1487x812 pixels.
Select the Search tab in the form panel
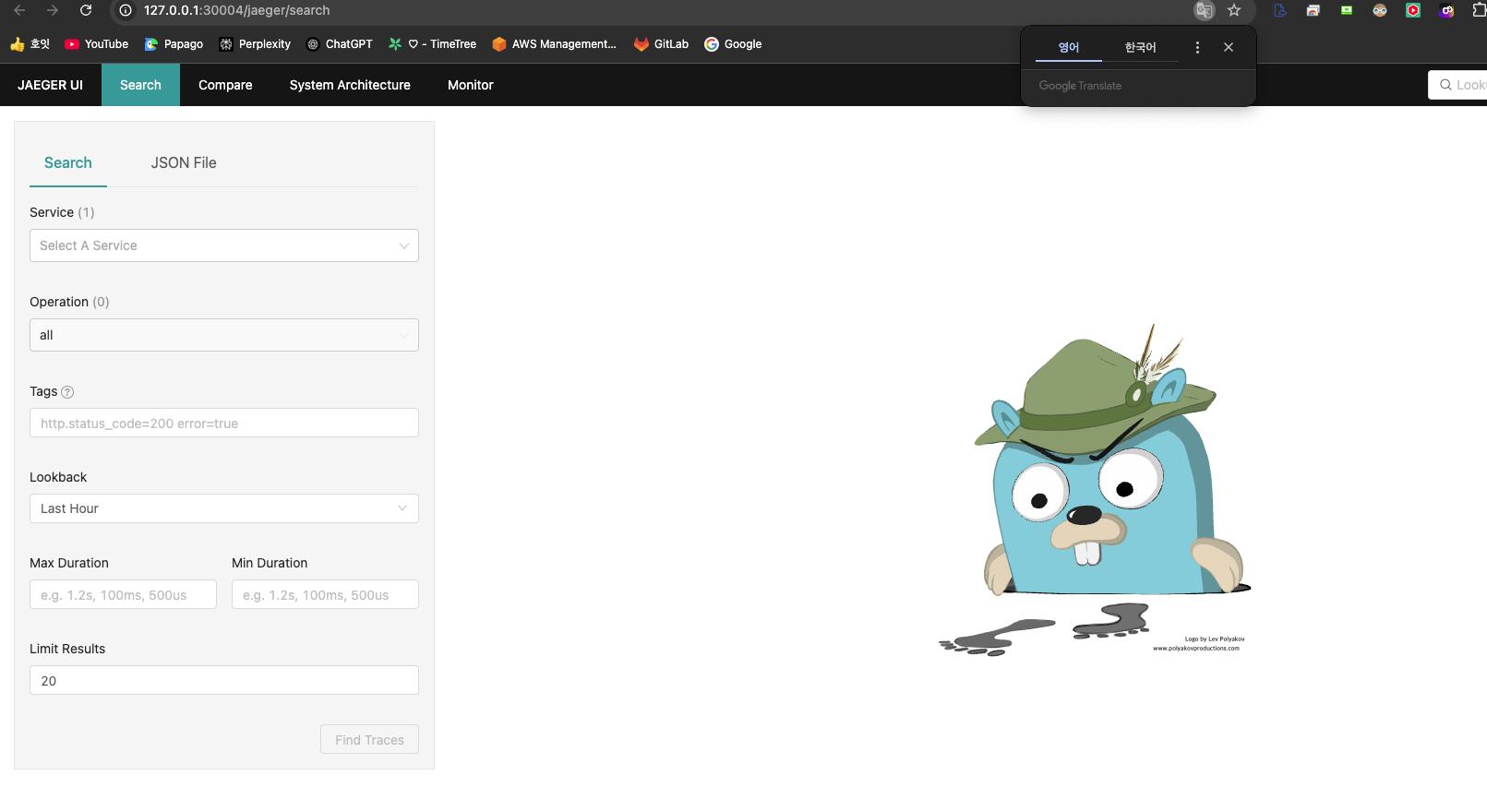coord(68,162)
